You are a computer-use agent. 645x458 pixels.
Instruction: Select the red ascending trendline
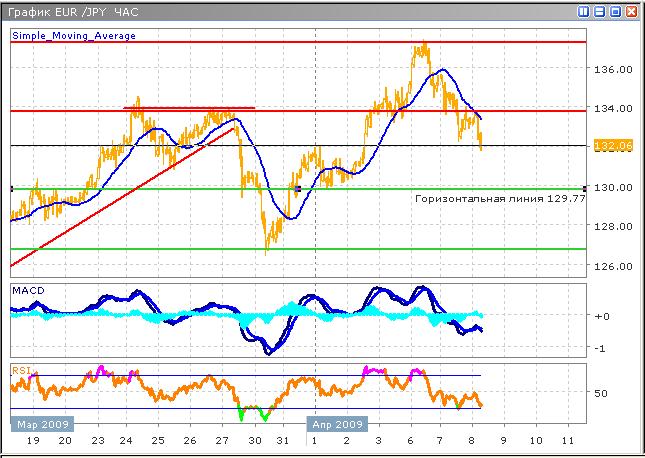[120, 195]
